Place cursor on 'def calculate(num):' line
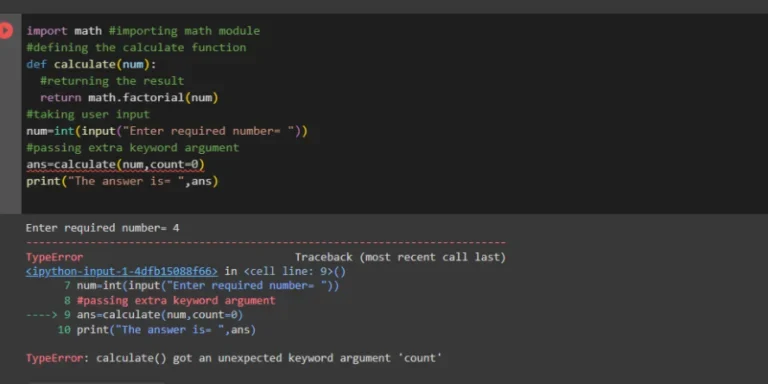The width and height of the screenshot is (768, 384). 91,64
